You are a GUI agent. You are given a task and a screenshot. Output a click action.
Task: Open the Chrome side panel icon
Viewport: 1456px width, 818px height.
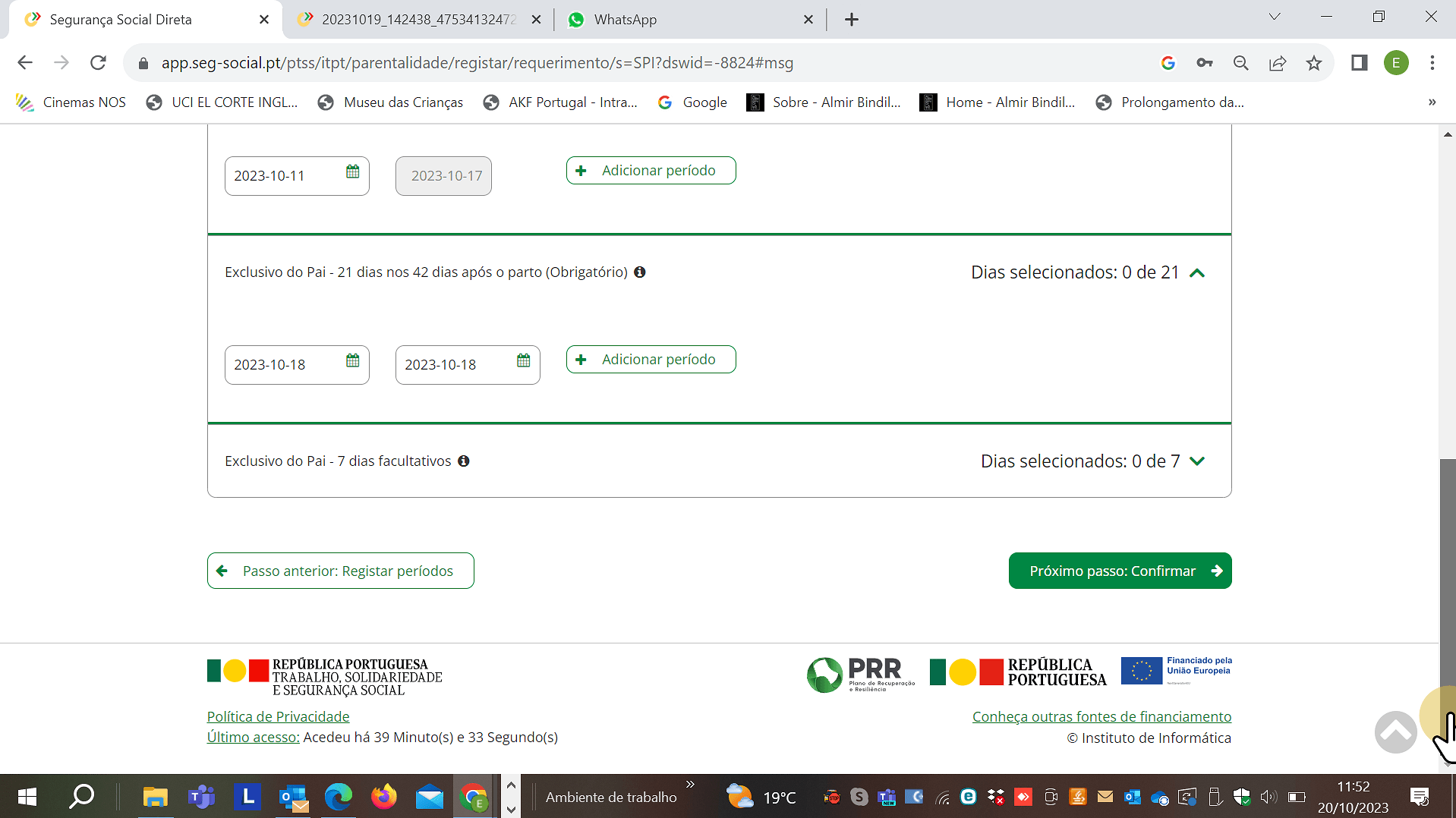click(1359, 63)
